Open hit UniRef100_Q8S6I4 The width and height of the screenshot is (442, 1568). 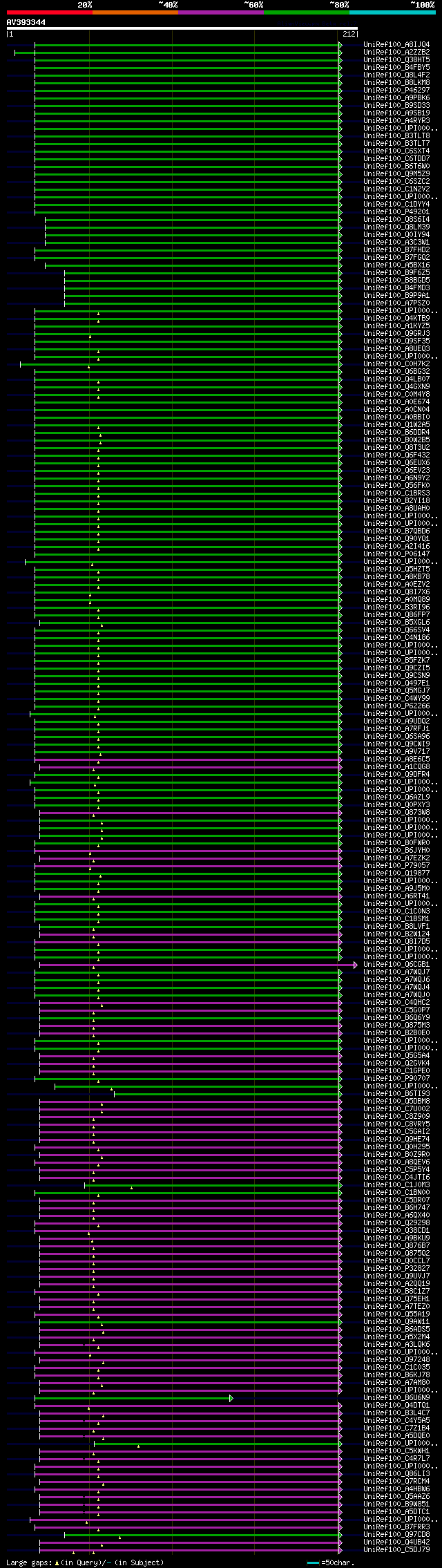click(396, 219)
